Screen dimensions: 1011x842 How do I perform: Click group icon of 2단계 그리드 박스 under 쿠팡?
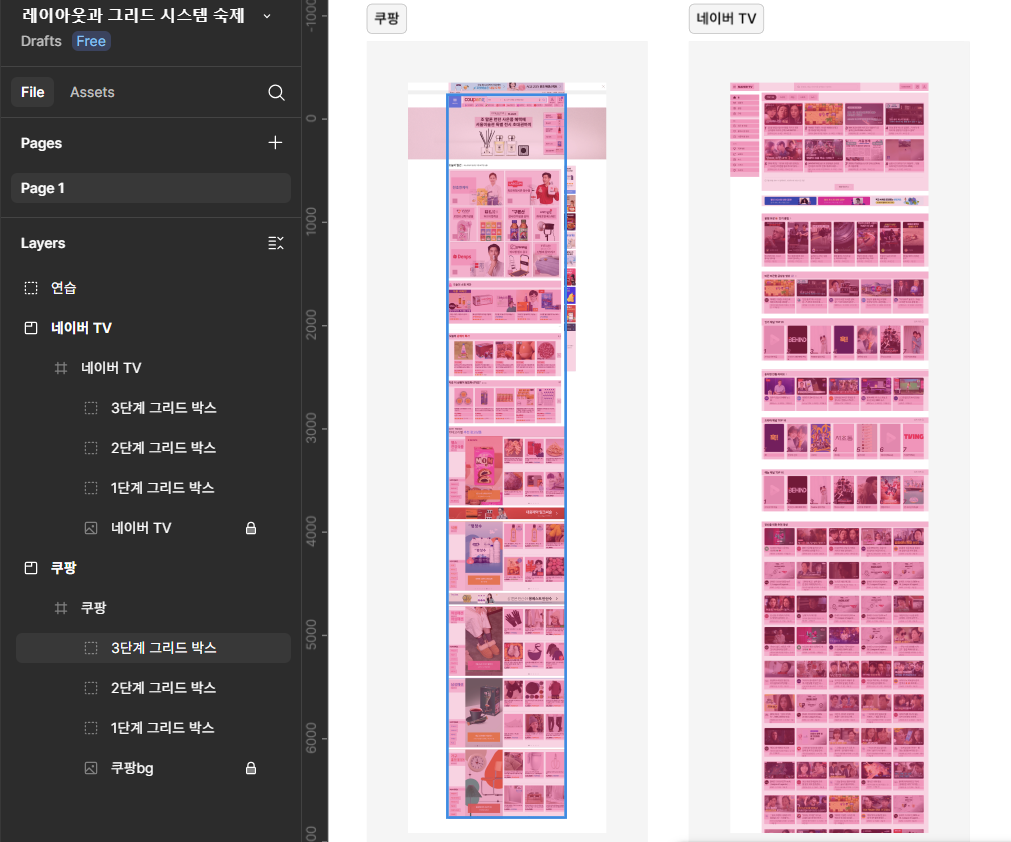[91, 688]
